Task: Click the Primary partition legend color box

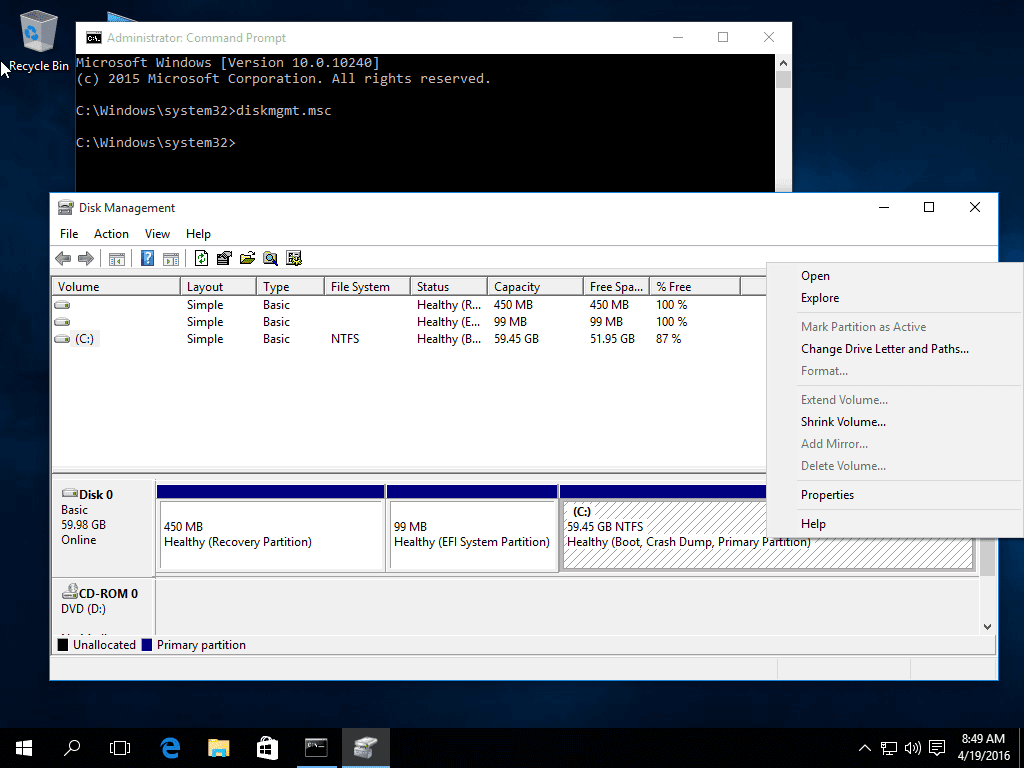Action: [147, 645]
